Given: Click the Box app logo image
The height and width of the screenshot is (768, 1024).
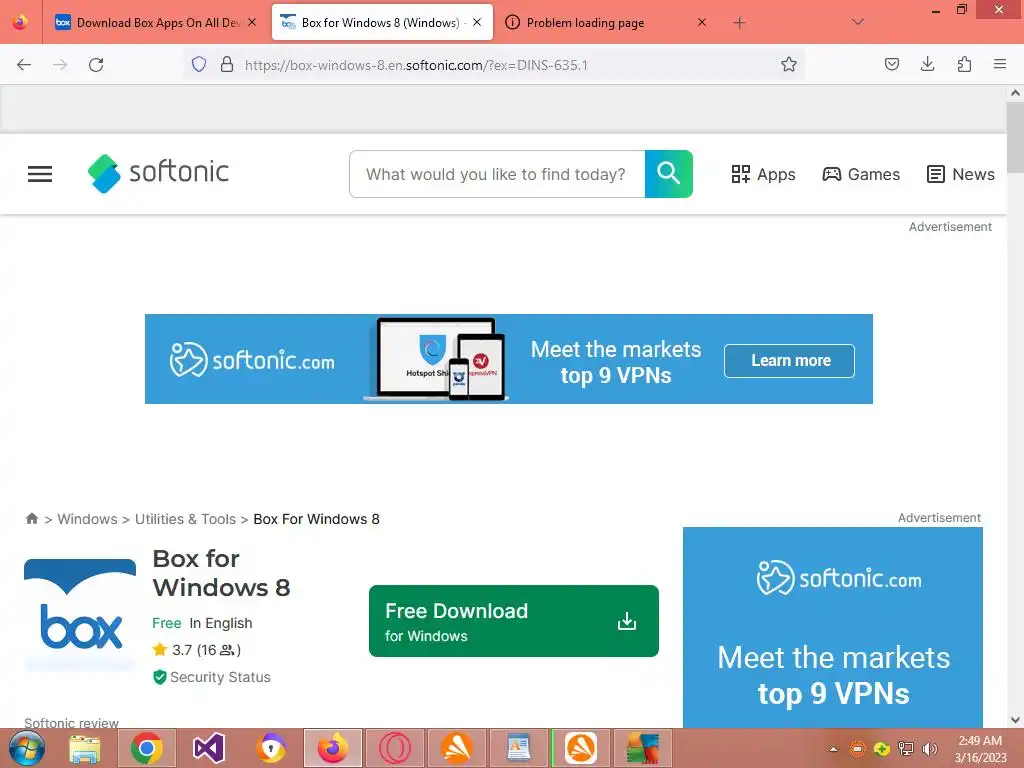Looking at the screenshot, I should pos(80,615).
